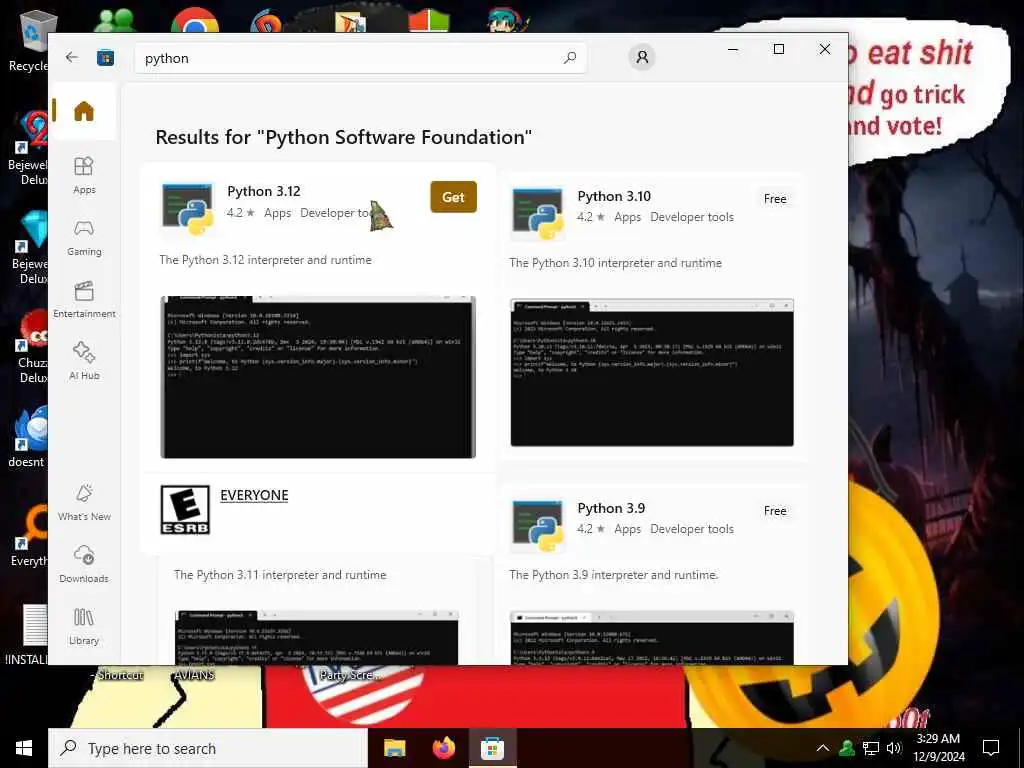The image size is (1024, 768).
Task: Click the volume speaker icon in the tray
Action: click(x=894, y=748)
